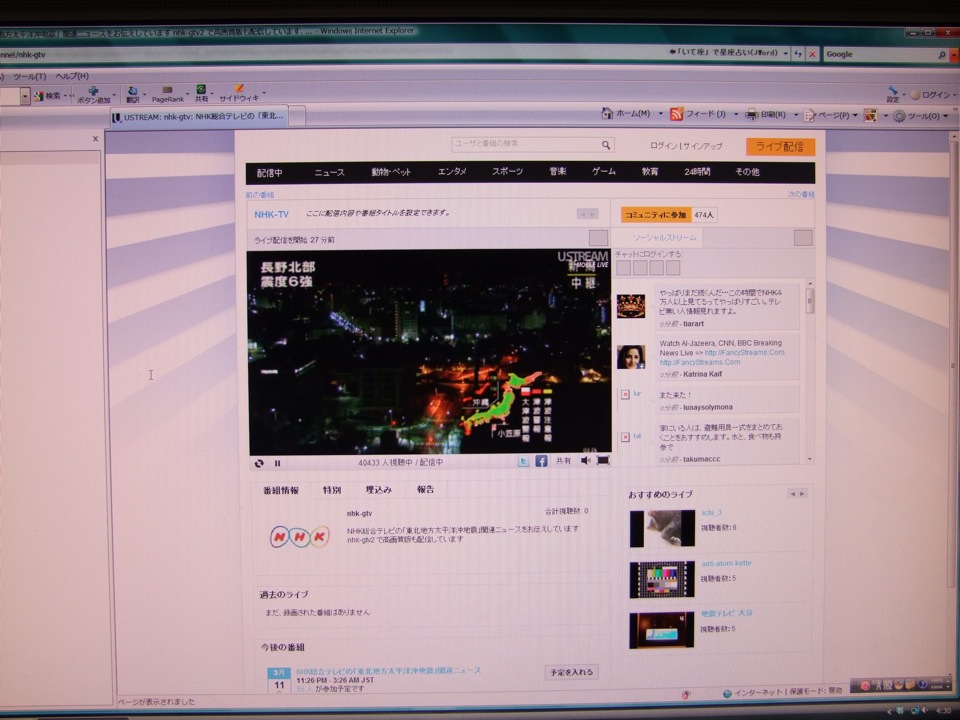Open the address bar history dropdown arrow
960x720 pixels.
[786, 53]
